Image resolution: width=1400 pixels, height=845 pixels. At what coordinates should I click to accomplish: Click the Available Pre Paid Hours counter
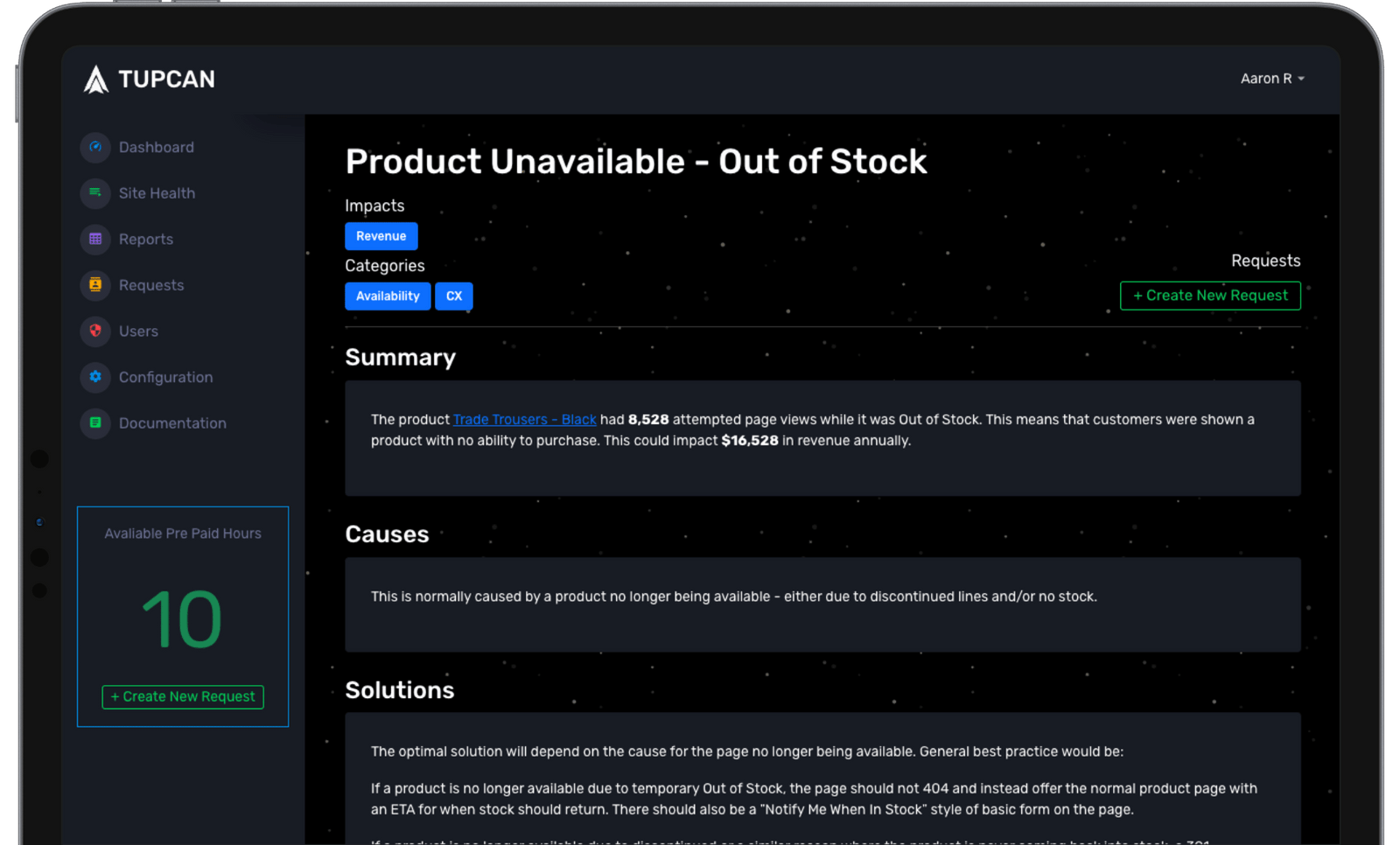[x=181, y=618]
